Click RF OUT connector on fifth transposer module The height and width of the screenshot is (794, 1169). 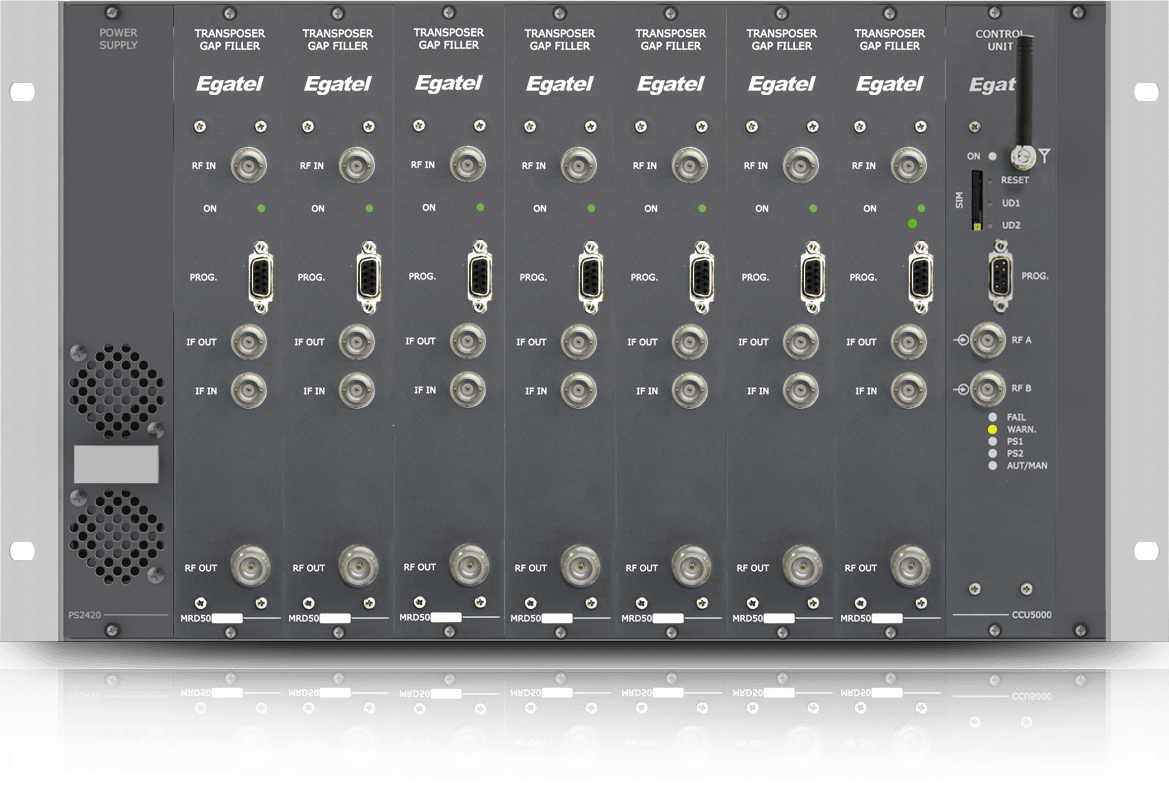[x=691, y=567]
